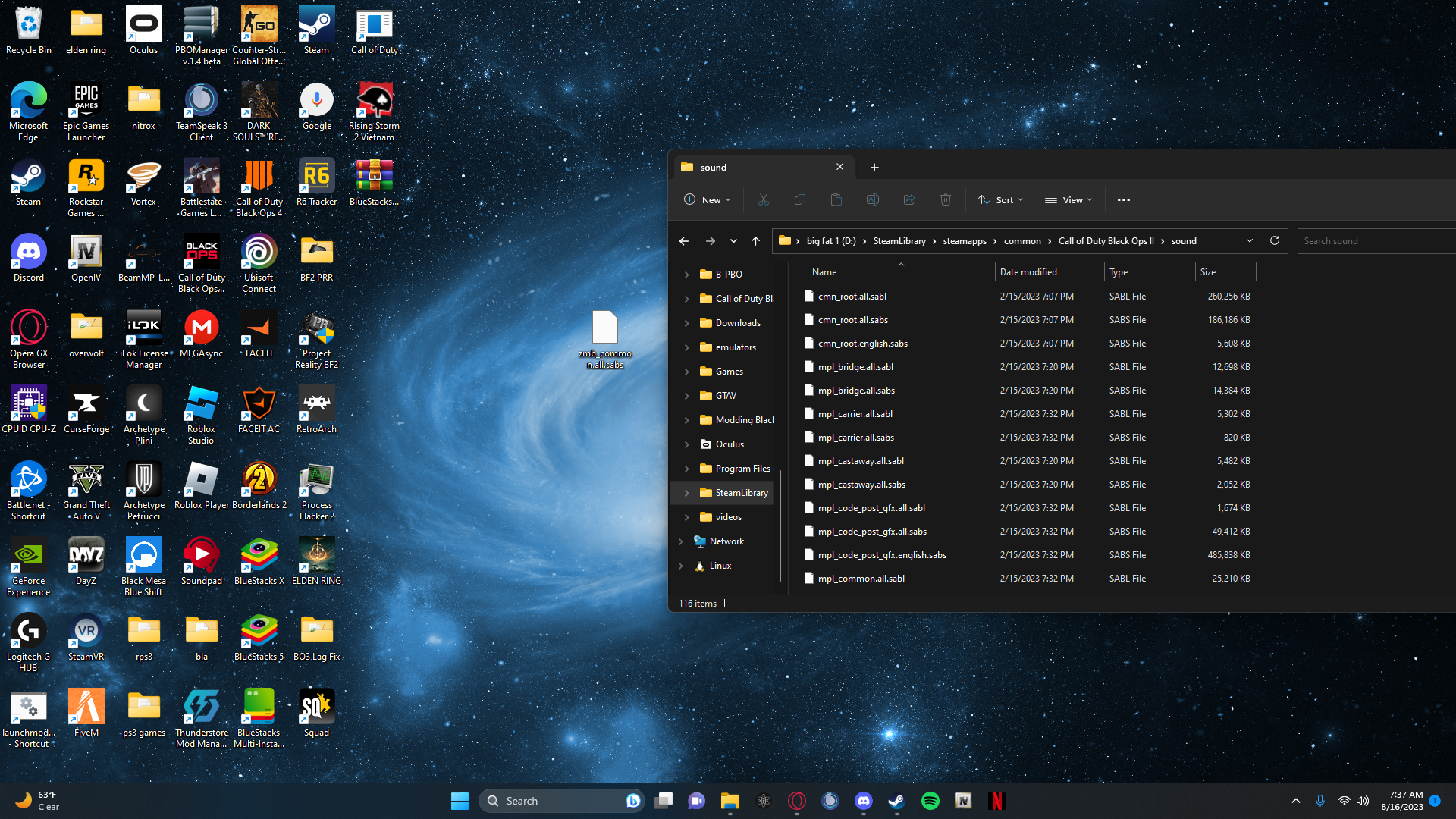Select the cmn_root.english.sabs file
1456x819 pixels.
[1028, 344]
